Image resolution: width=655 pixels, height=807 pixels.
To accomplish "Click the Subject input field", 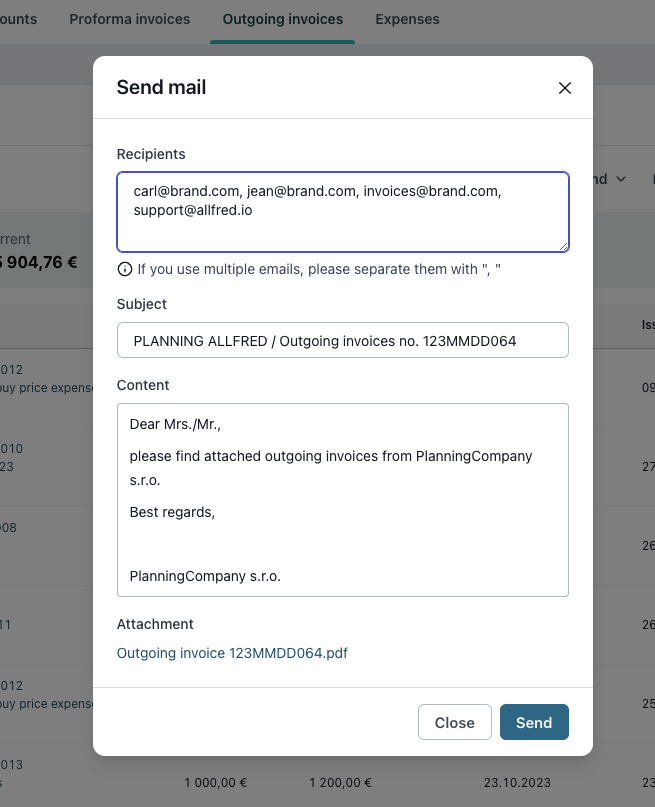I will (x=343, y=340).
